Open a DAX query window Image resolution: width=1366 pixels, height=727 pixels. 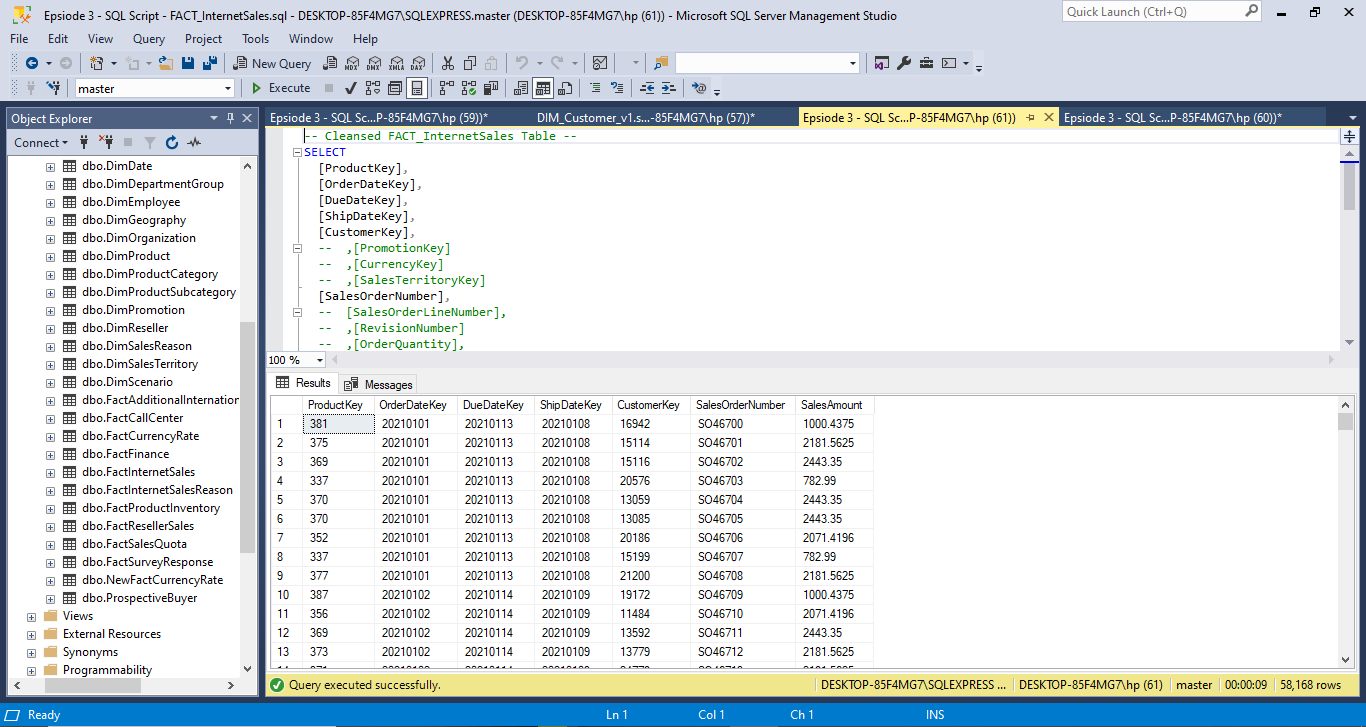pyautogui.click(x=418, y=63)
